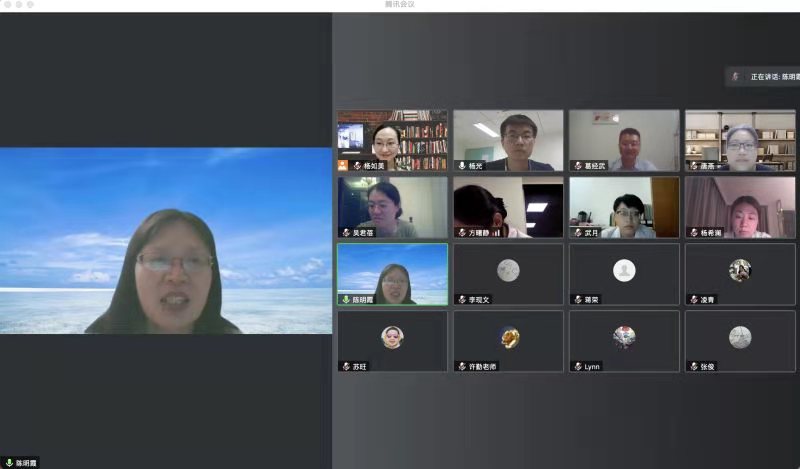Screen dimensions: 800x469
Task: Click the muted mic icon beside 杨光
Action: click(x=461, y=166)
